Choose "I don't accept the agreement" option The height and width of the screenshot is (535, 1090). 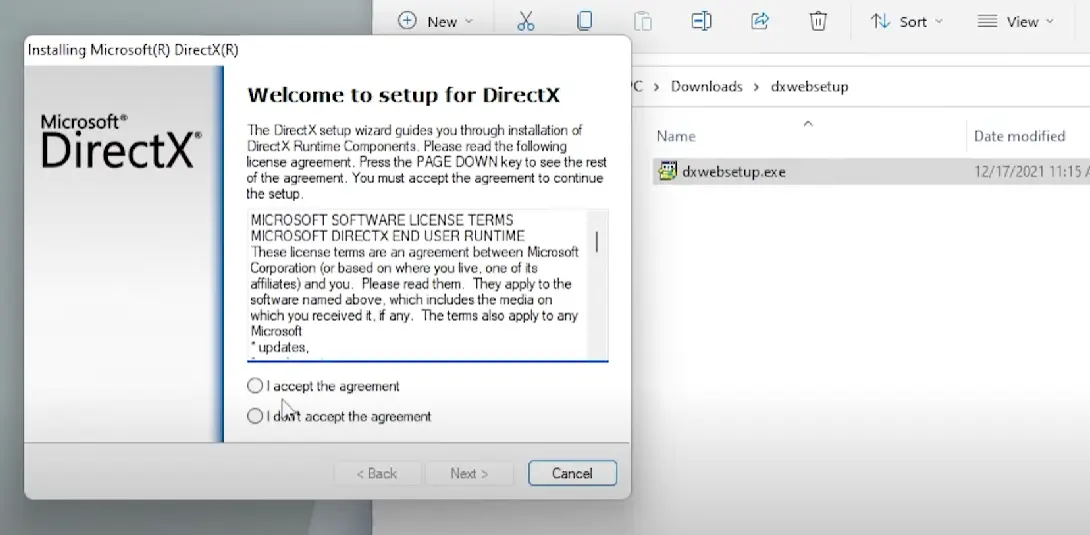coord(255,416)
